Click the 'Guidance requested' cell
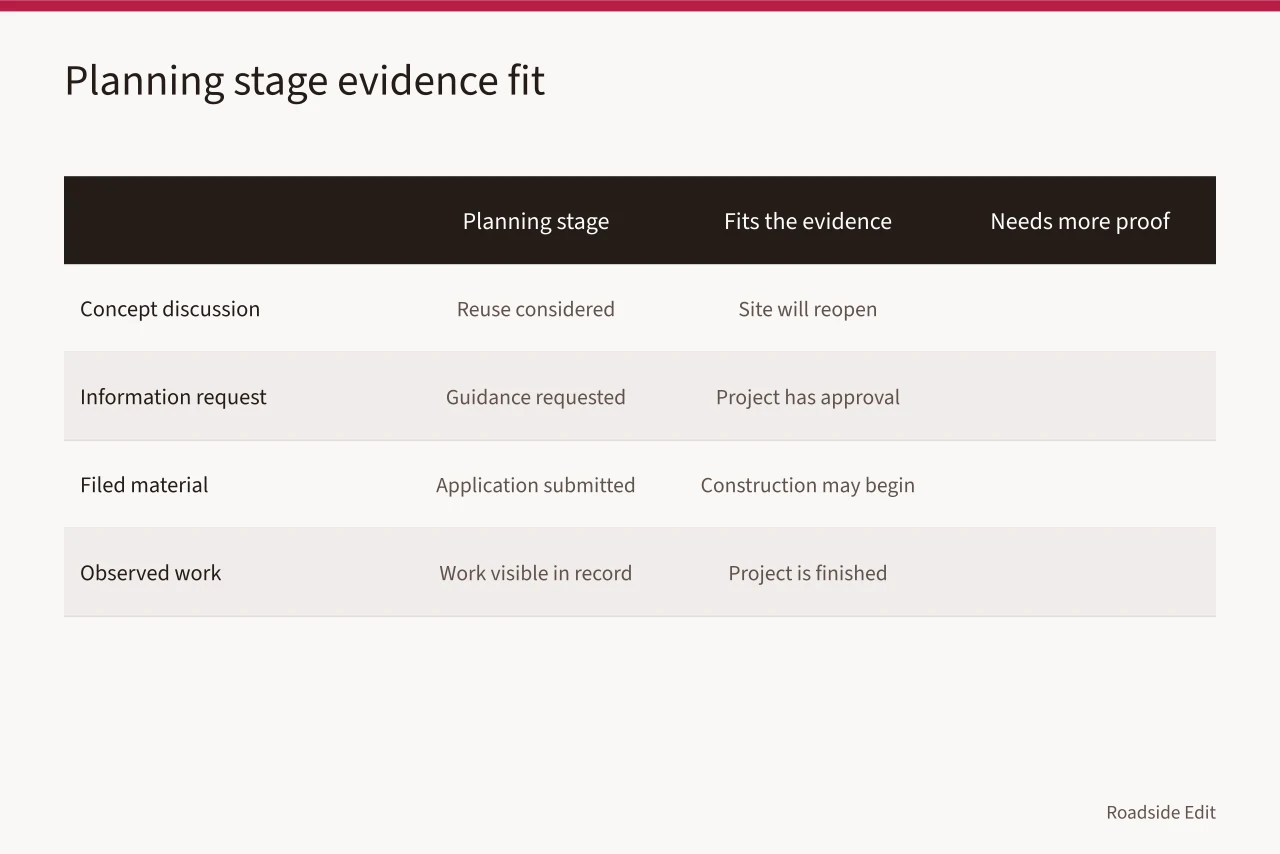Viewport: 1280px width, 854px height. point(536,397)
